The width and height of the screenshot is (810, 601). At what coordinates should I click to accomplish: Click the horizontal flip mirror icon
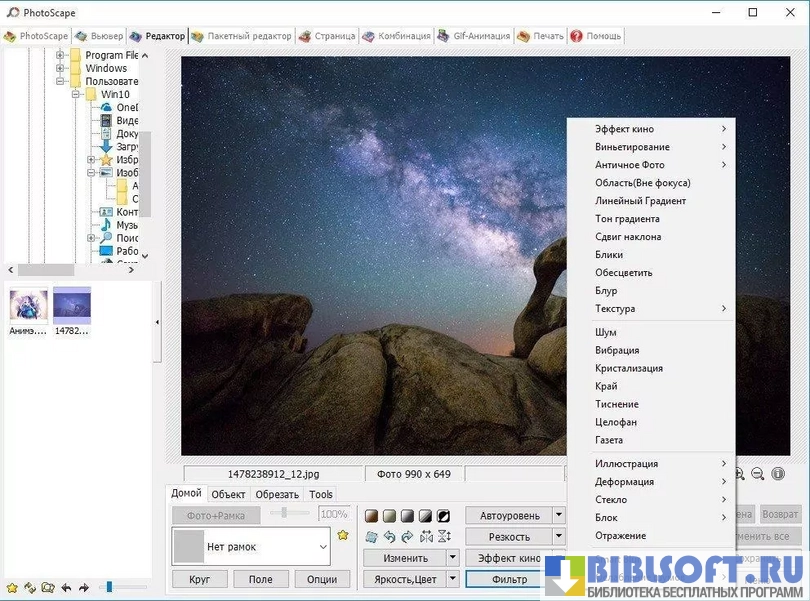(x=426, y=537)
